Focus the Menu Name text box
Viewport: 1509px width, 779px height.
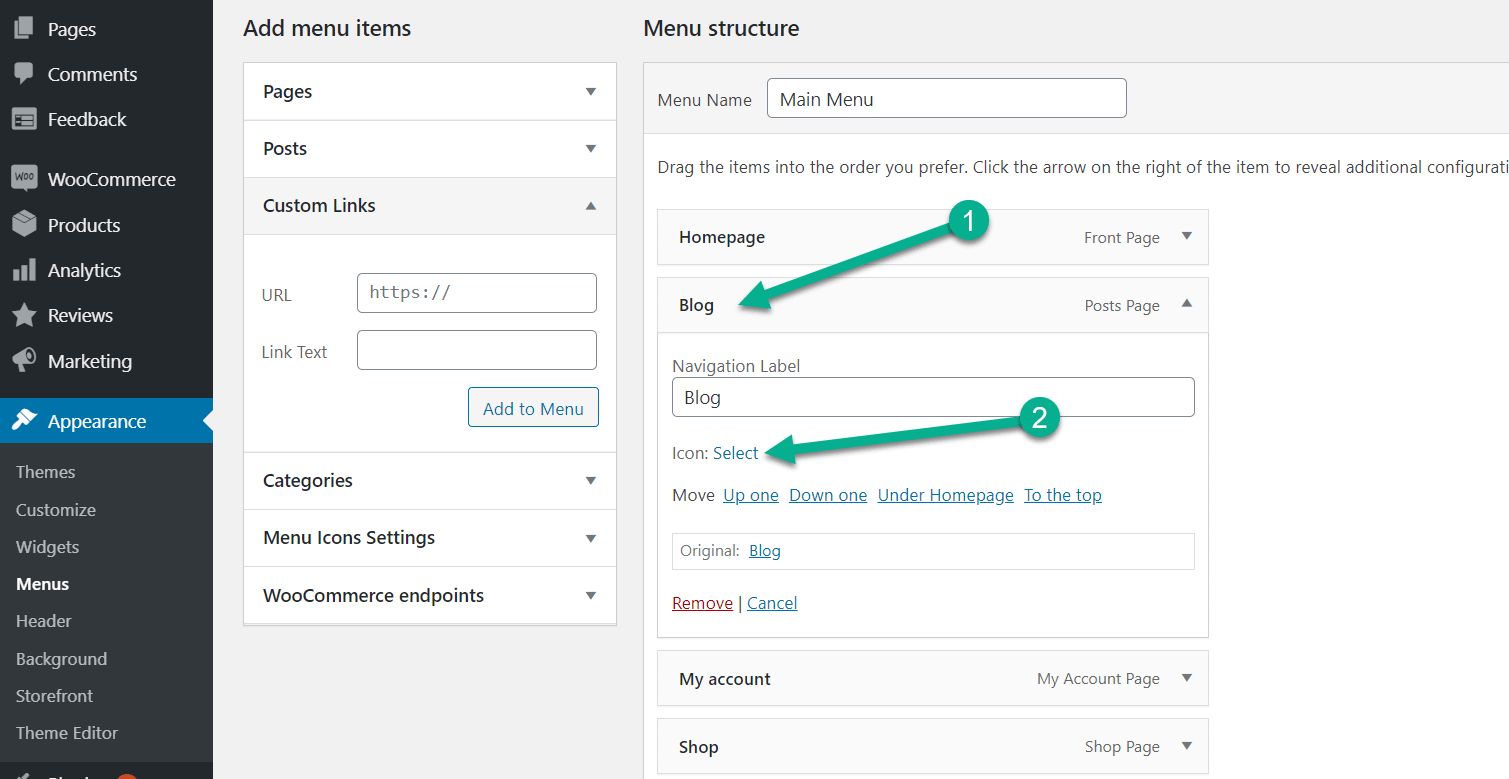946,99
